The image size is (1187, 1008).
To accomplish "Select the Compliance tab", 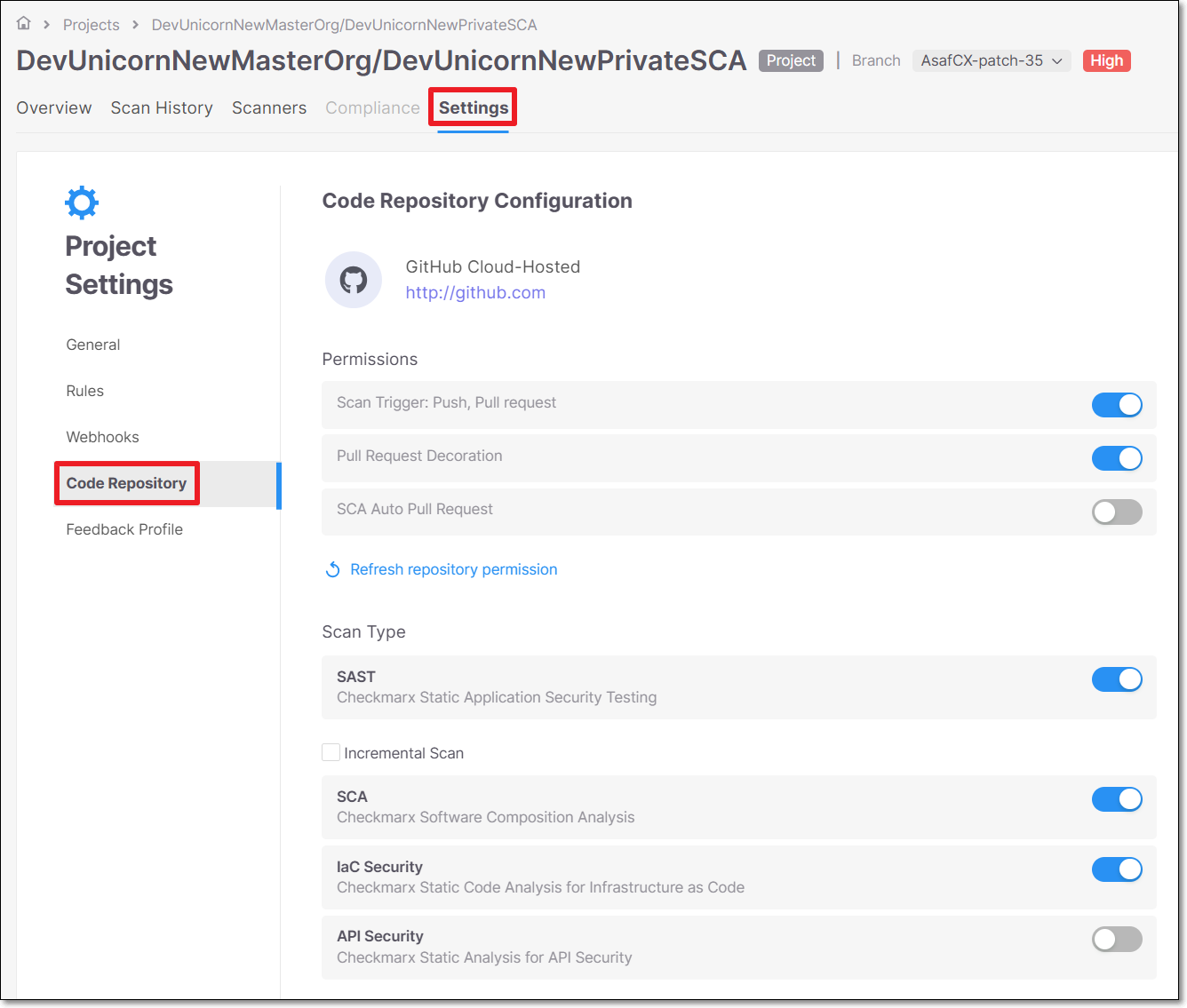I will point(372,107).
